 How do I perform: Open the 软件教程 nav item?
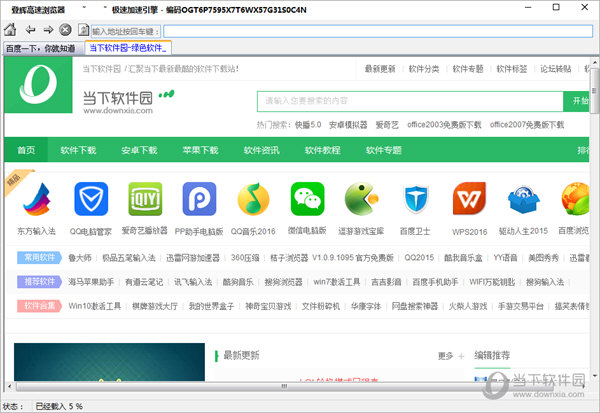tap(323, 150)
